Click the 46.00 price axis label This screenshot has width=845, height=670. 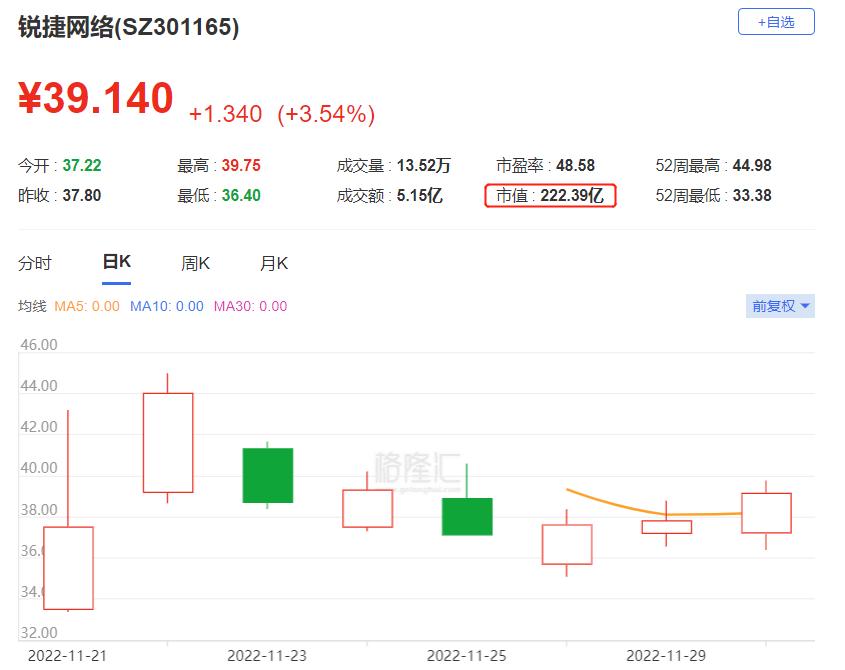click(x=39, y=345)
